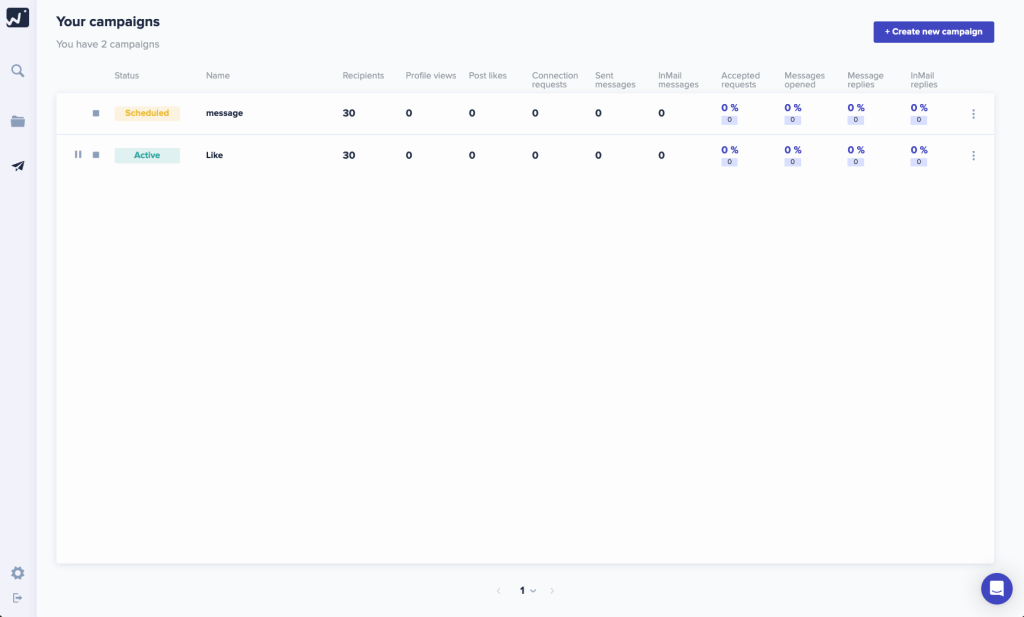Click the Active status badge

point(147,156)
